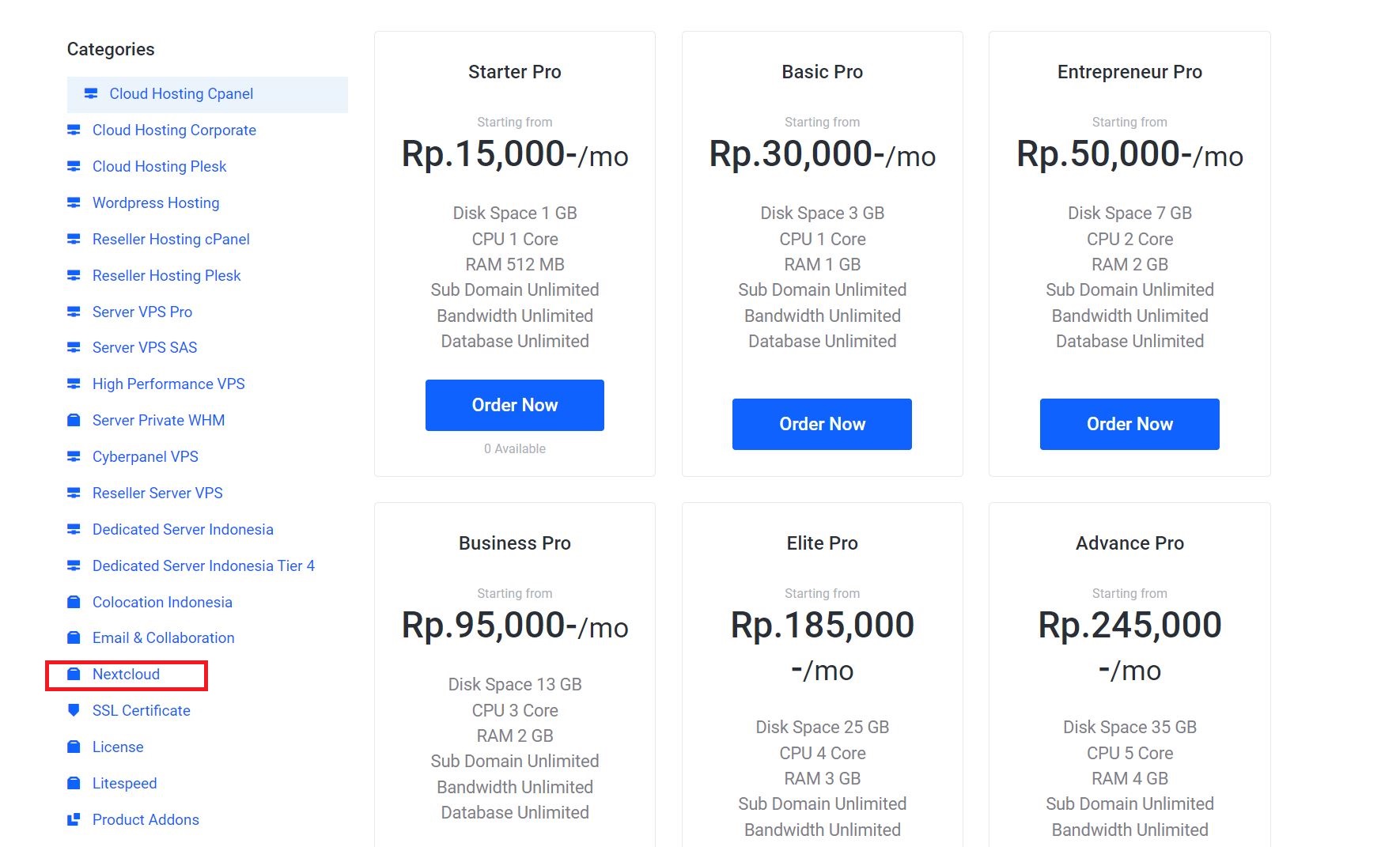The height and width of the screenshot is (847, 1400).
Task: Click the shield icon next to SSL Certificate
Action: [x=74, y=710]
